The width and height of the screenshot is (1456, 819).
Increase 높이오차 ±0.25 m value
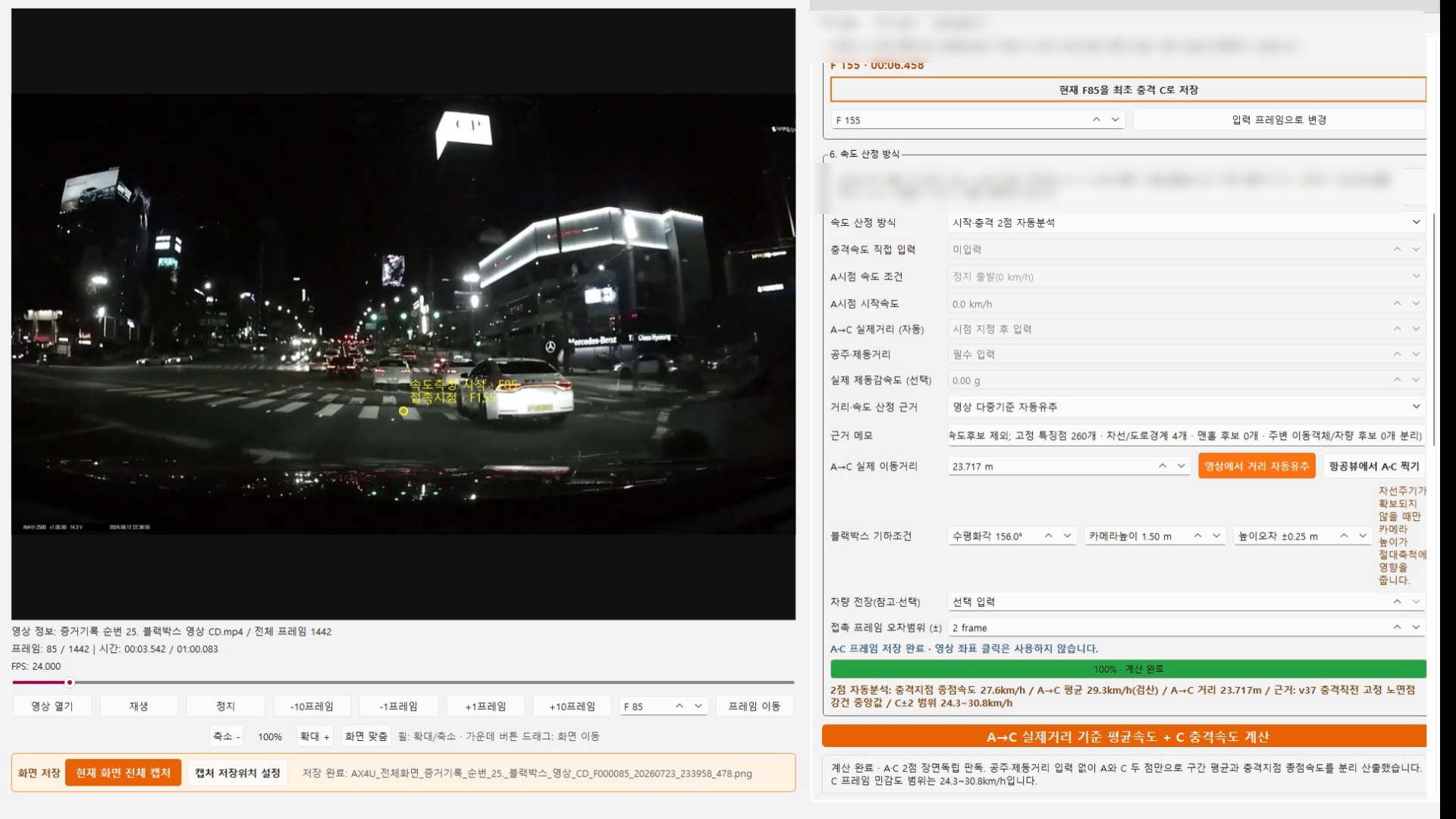coord(1344,536)
